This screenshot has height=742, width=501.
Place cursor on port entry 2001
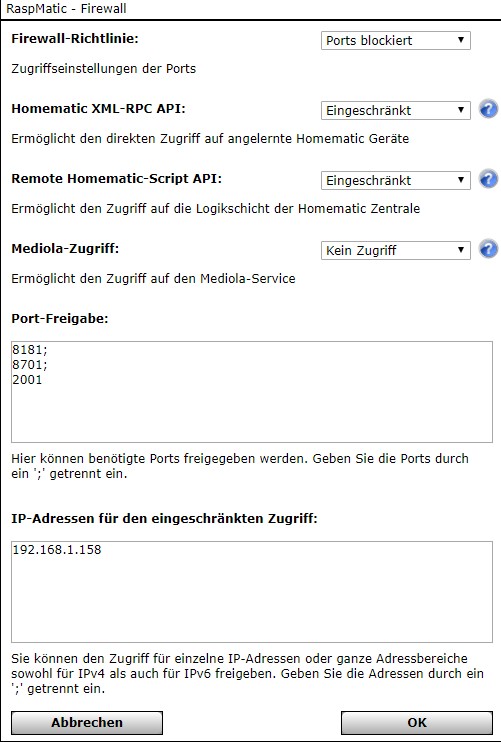27,380
